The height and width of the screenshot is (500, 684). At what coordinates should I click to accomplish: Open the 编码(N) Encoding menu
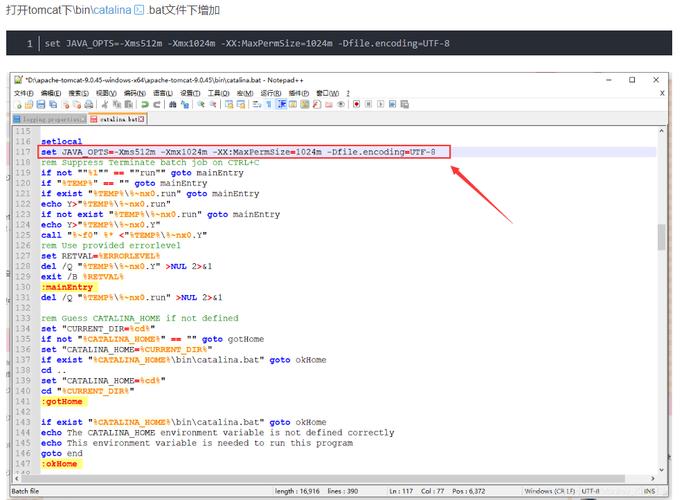pos(134,92)
